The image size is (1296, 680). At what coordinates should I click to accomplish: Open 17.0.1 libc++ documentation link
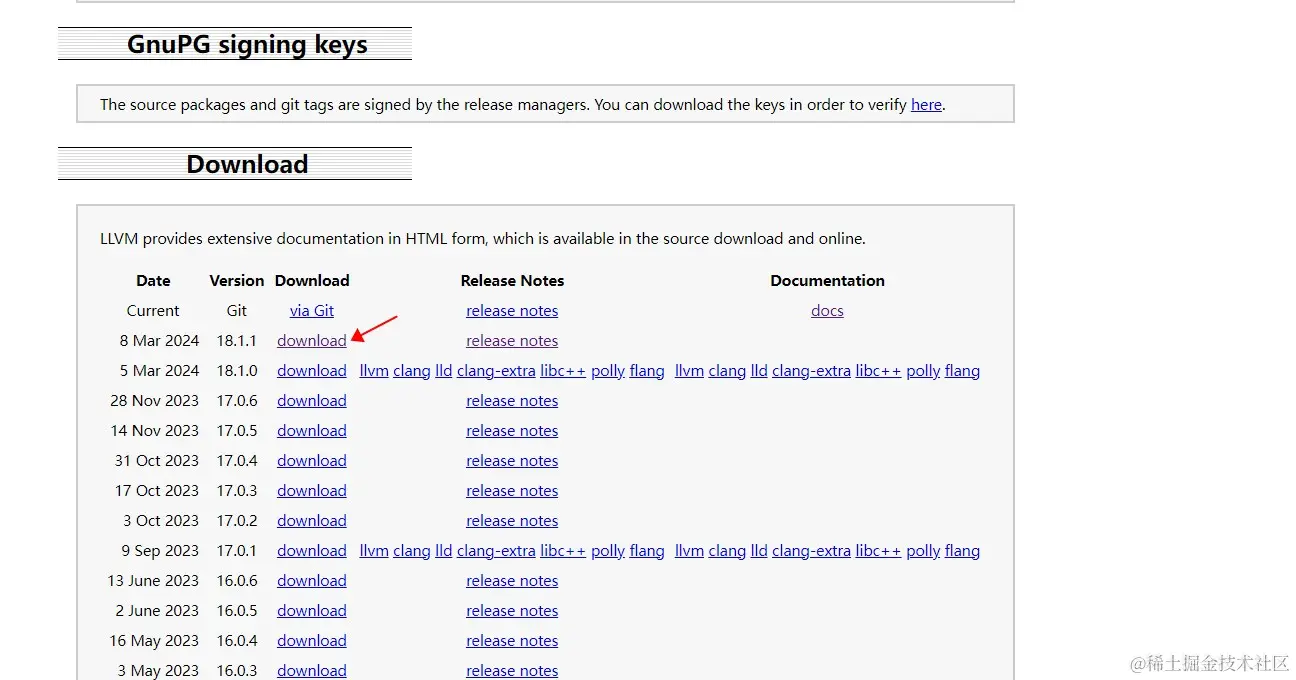point(878,551)
